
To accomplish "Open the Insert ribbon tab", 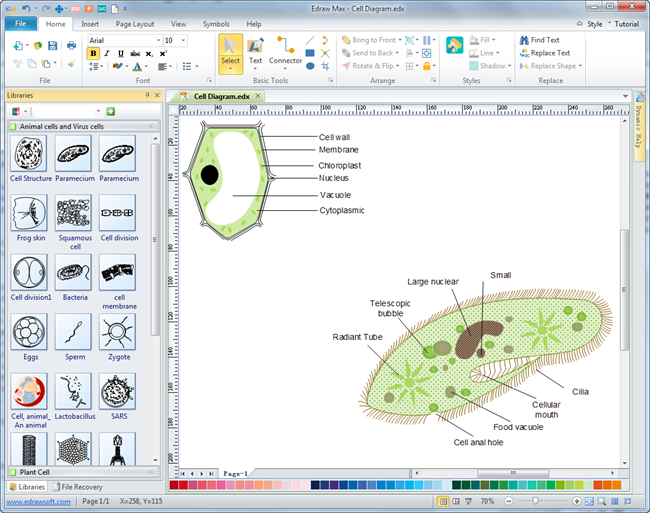I will point(90,23).
